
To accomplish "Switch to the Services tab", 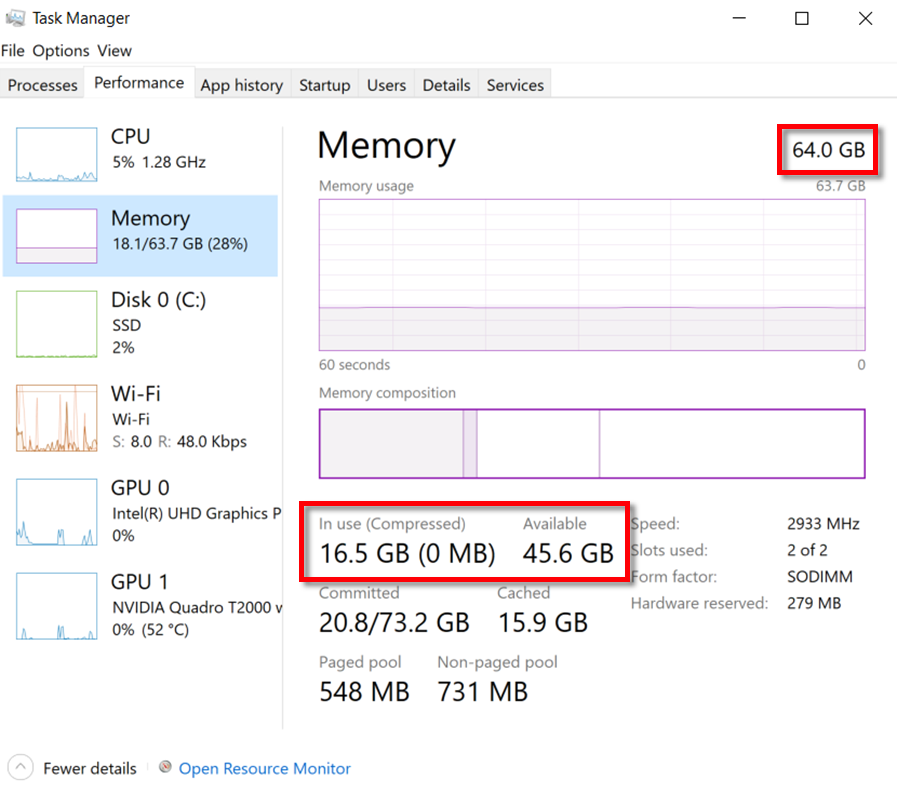I will (x=514, y=85).
